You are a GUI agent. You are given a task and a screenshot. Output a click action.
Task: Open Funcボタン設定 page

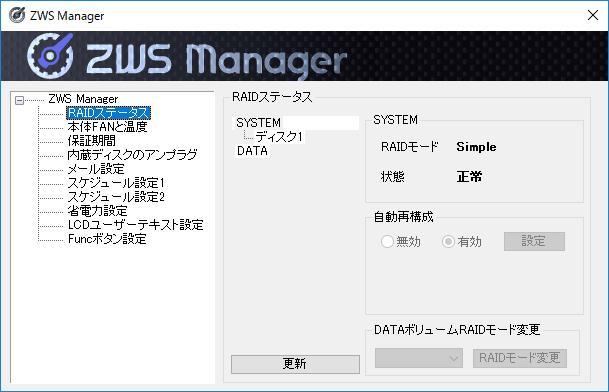point(107,239)
